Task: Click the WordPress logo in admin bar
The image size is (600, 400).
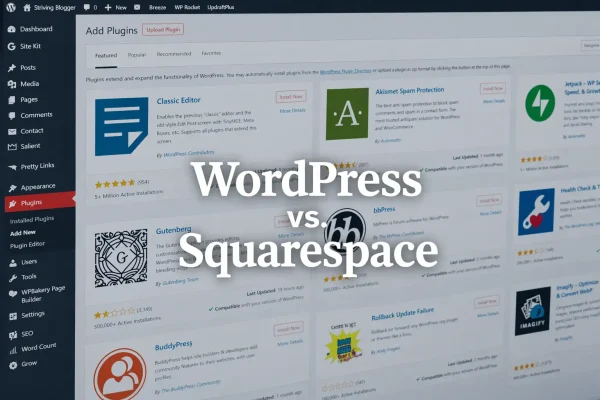Action: coord(7,6)
